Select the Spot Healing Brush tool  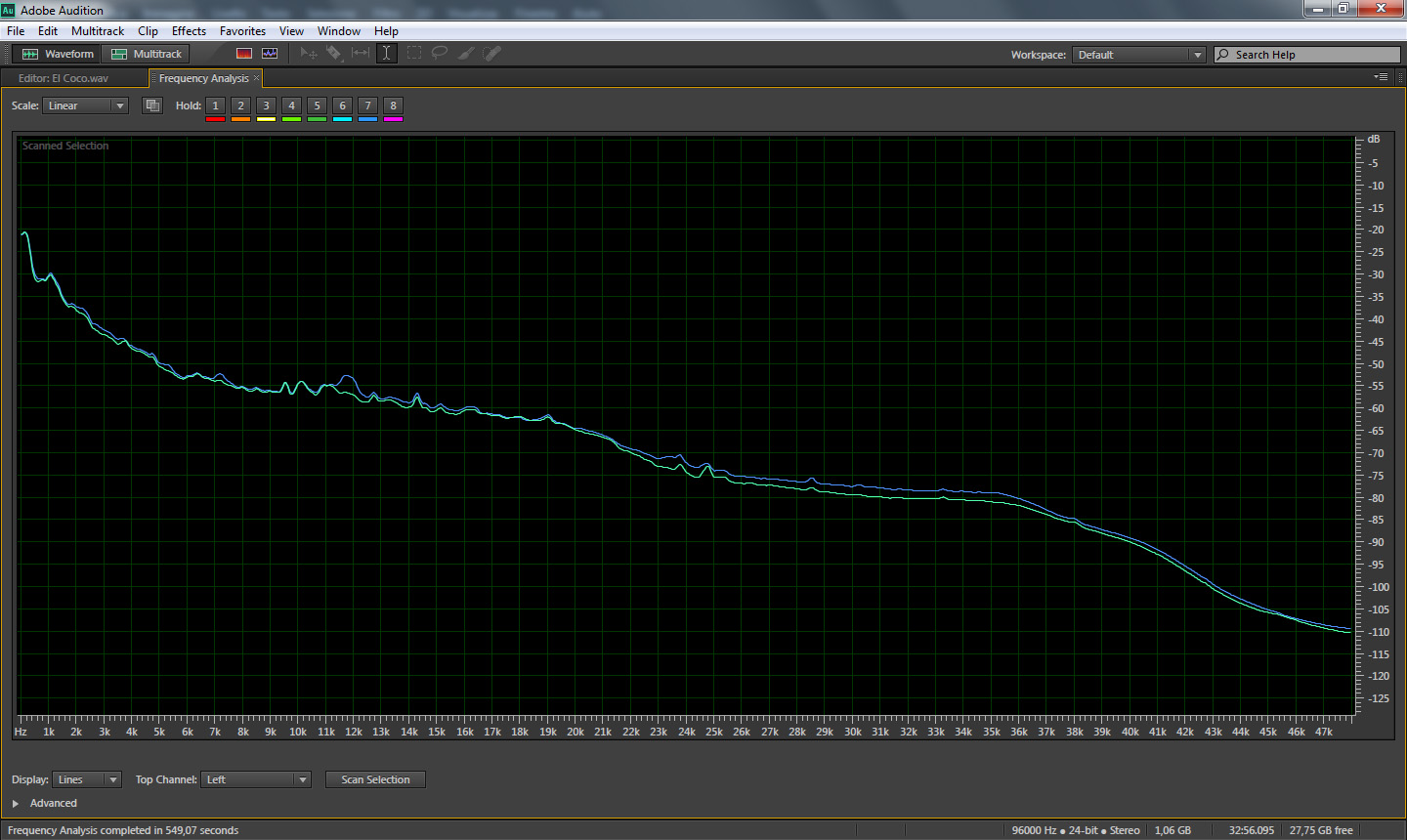(492, 54)
